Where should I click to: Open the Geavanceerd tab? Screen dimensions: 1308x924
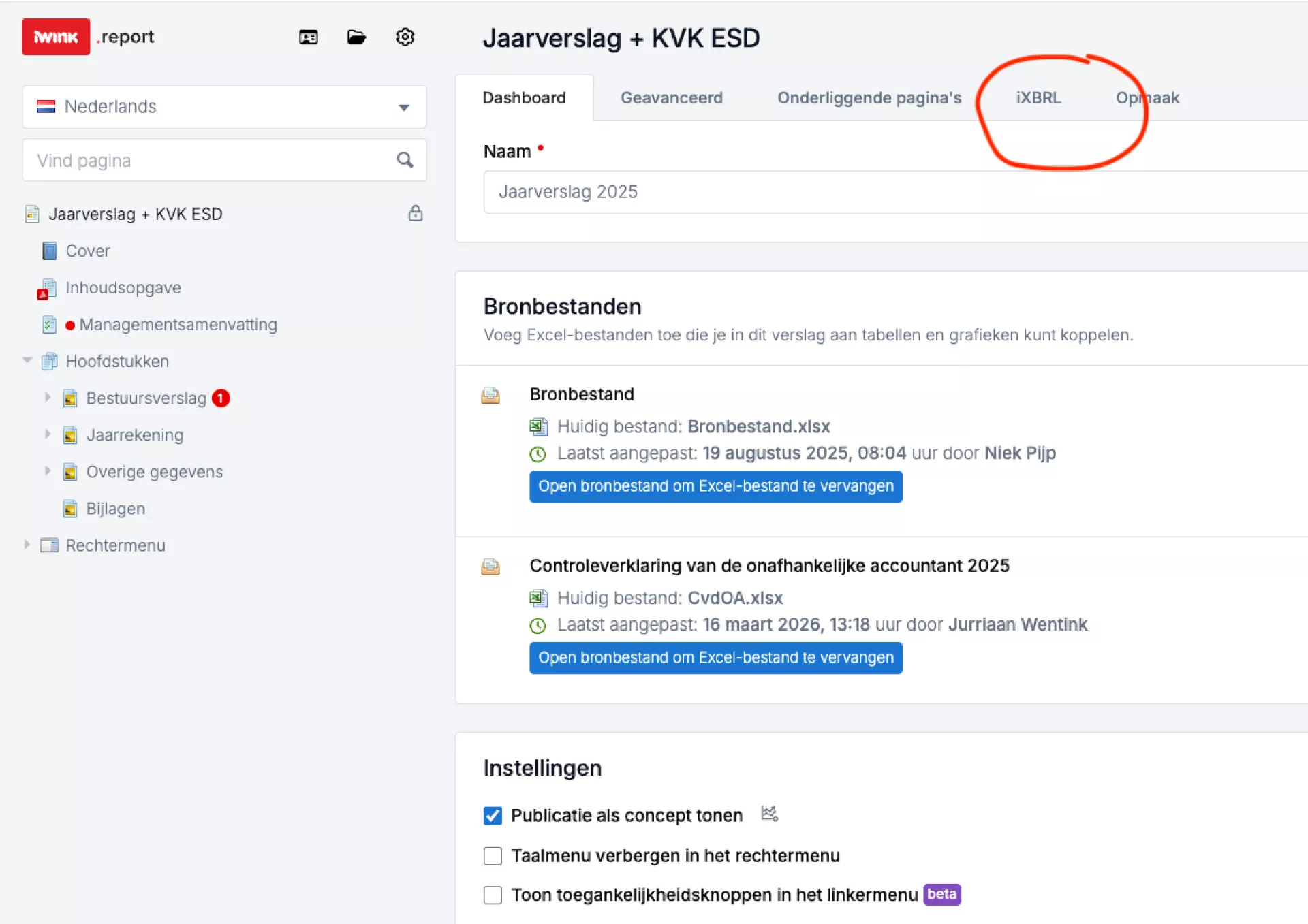671,98
